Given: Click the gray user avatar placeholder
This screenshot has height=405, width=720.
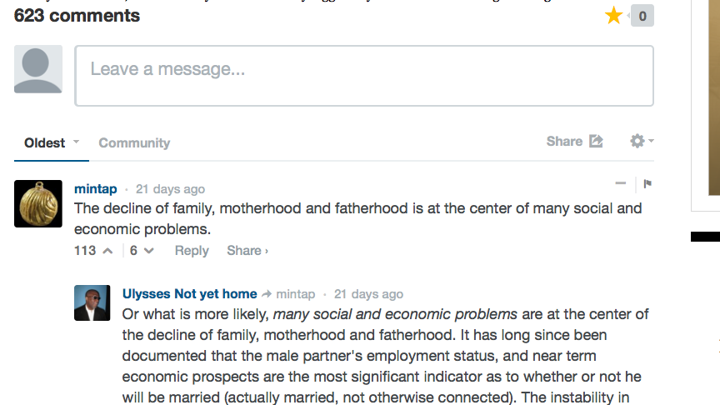Looking at the screenshot, I should point(38,69).
